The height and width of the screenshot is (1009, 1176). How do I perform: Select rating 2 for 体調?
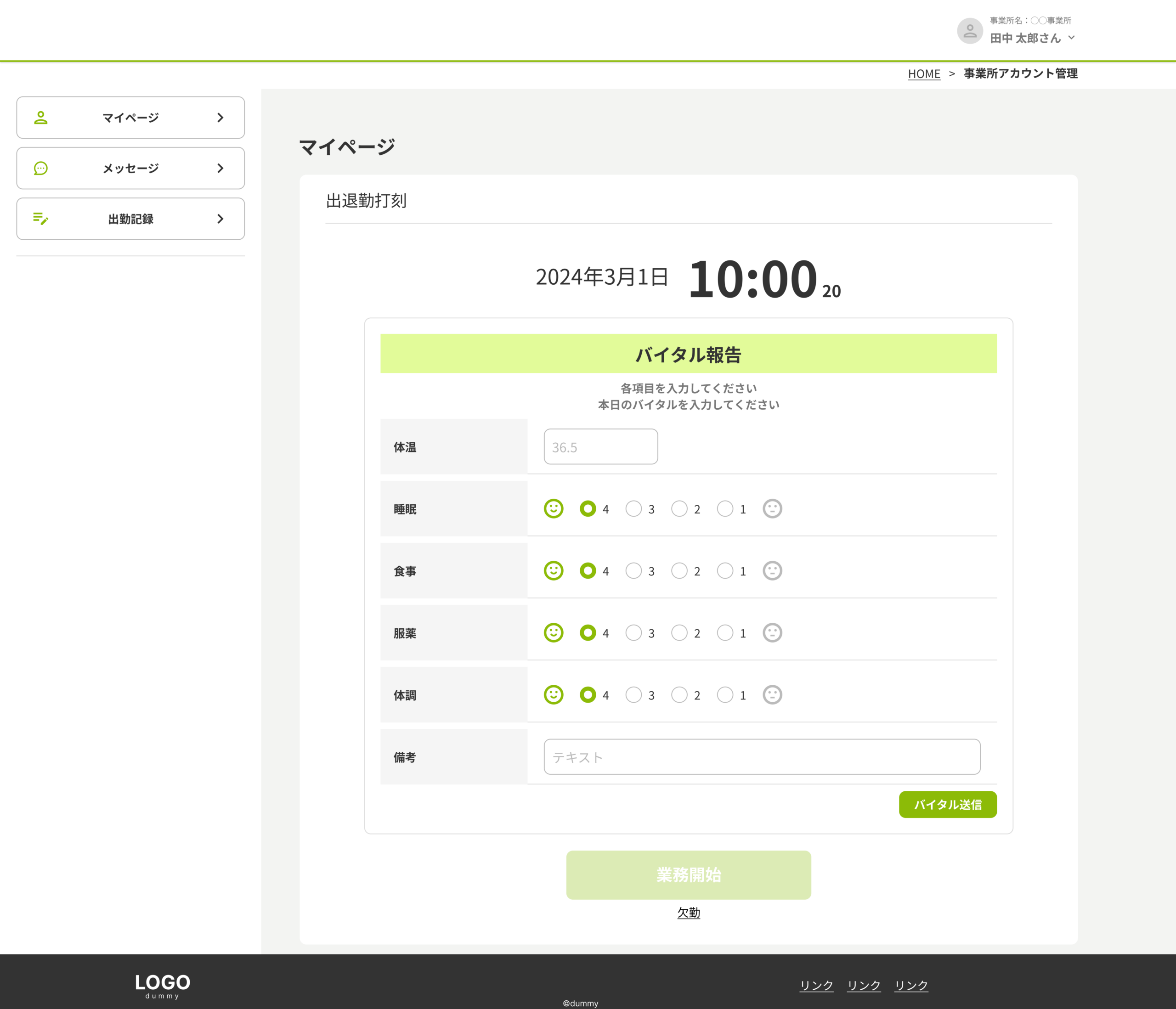[679, 694]
